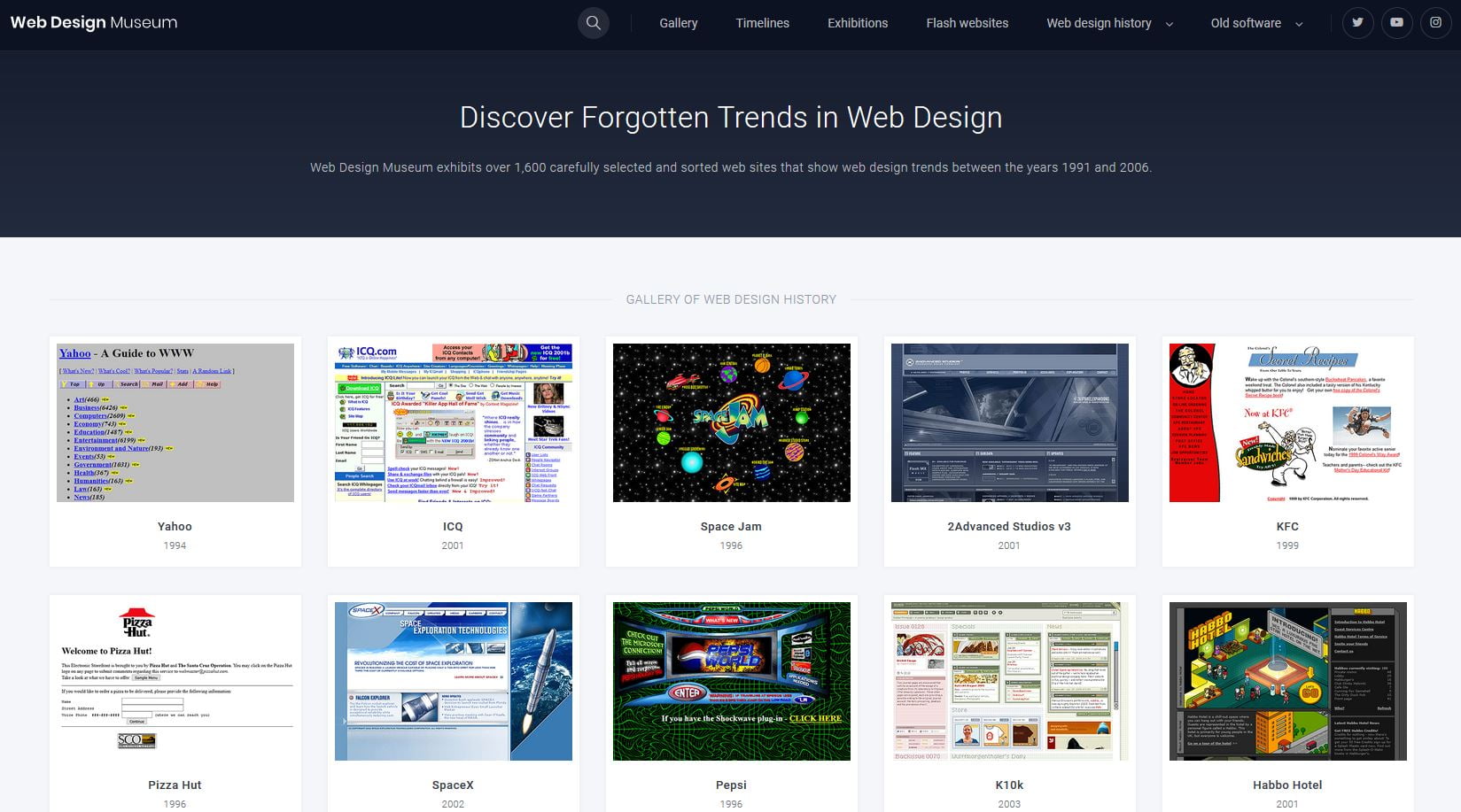Viewport: 1461px width, 812px height.
Task: Expand the Old software dropdown
Action: [x=1246, y=23]
